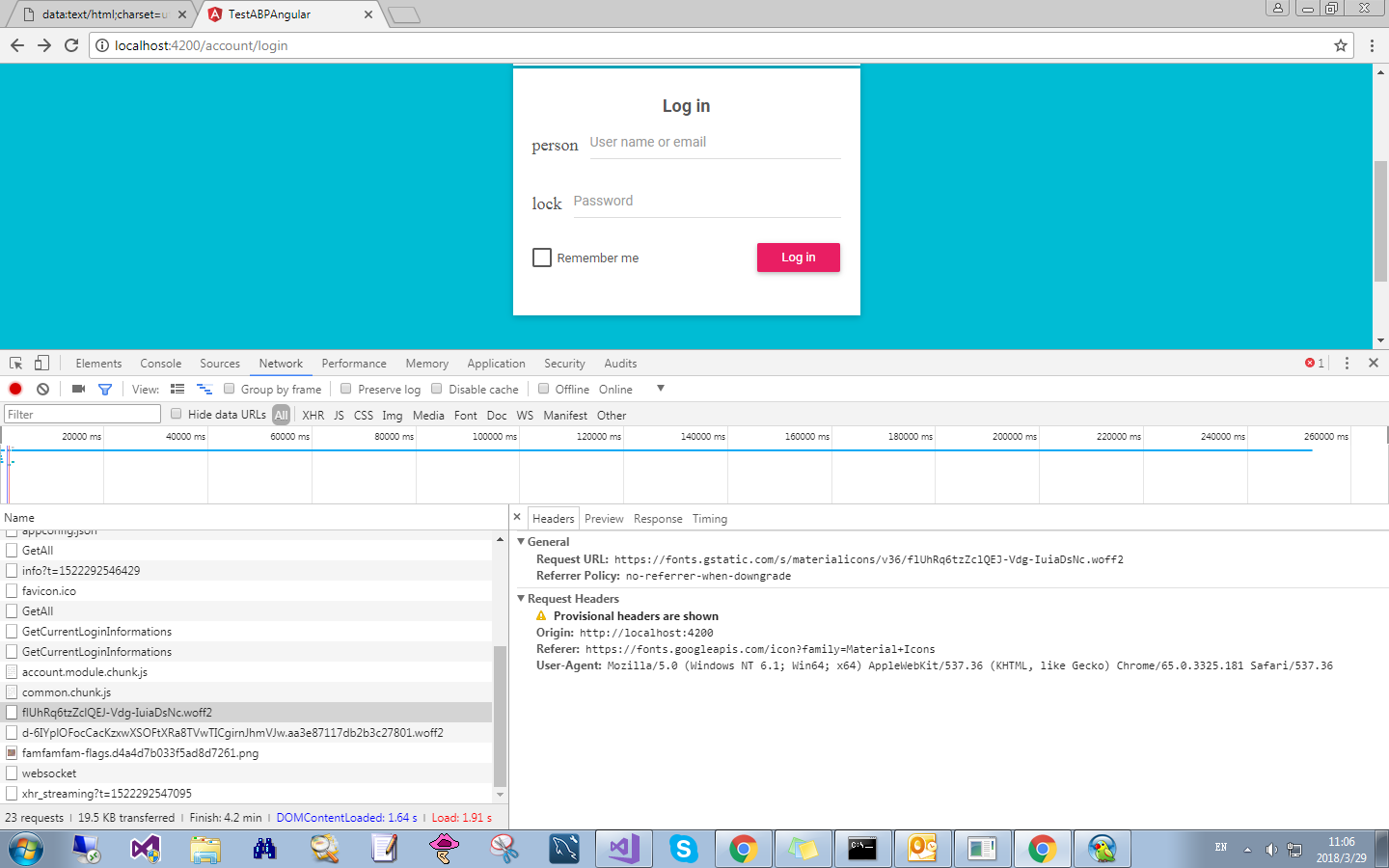Click the network Filter input field
The image size is (1389, 868).
coord(81,413)
